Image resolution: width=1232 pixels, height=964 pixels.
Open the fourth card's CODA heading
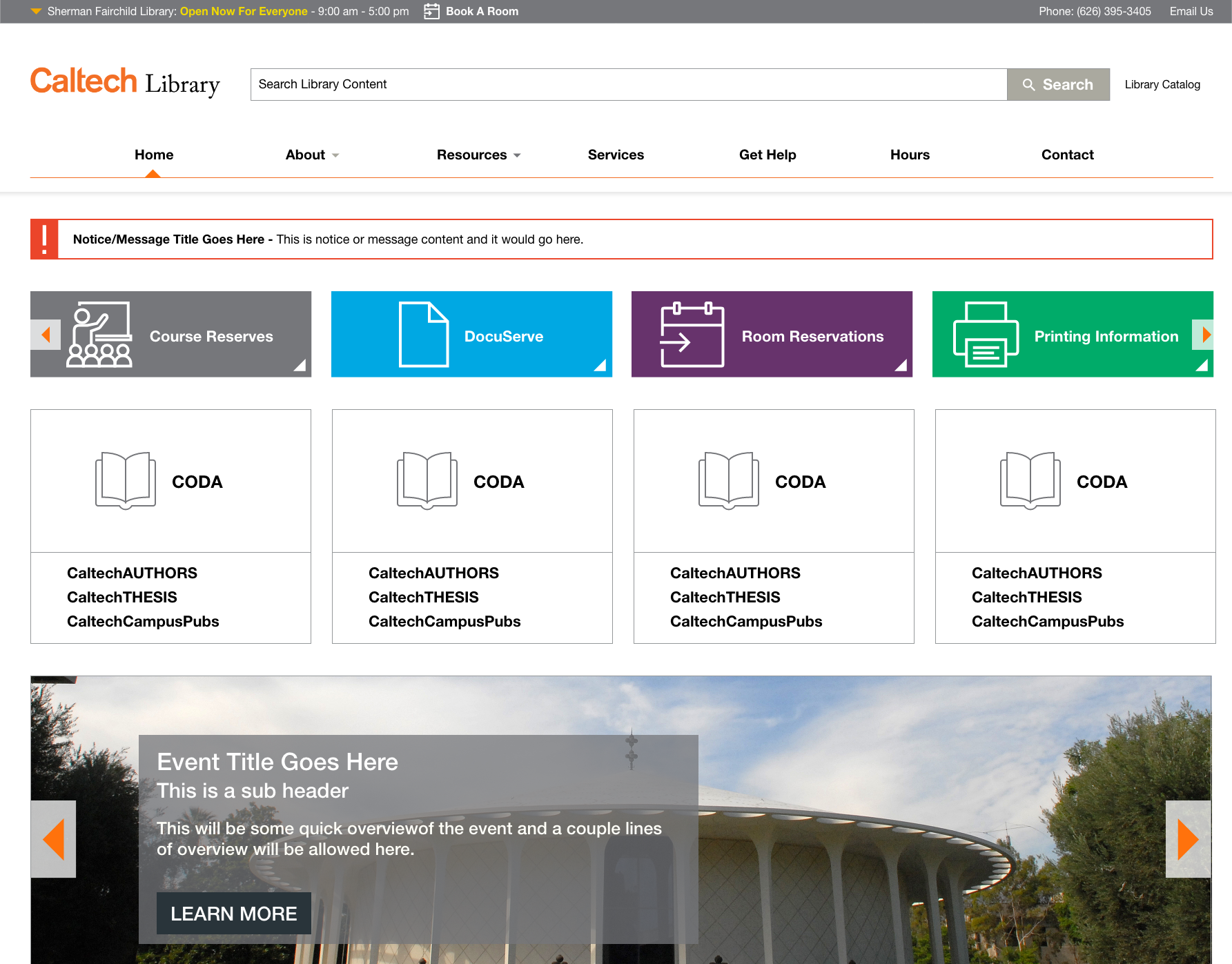(1102, 482)
